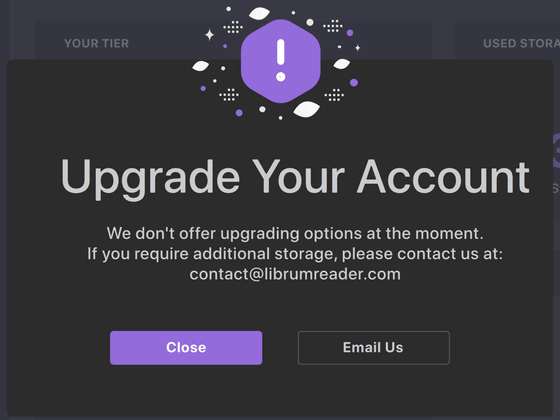The height and width of the screenshot is (420, 560).
Task: Click the small sparkle right of hexagon
Action: pos(358,48)
